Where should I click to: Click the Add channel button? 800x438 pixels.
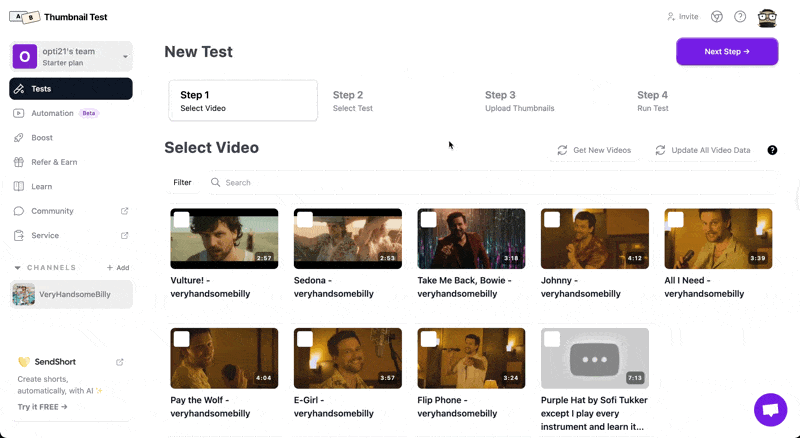(118, 268)
